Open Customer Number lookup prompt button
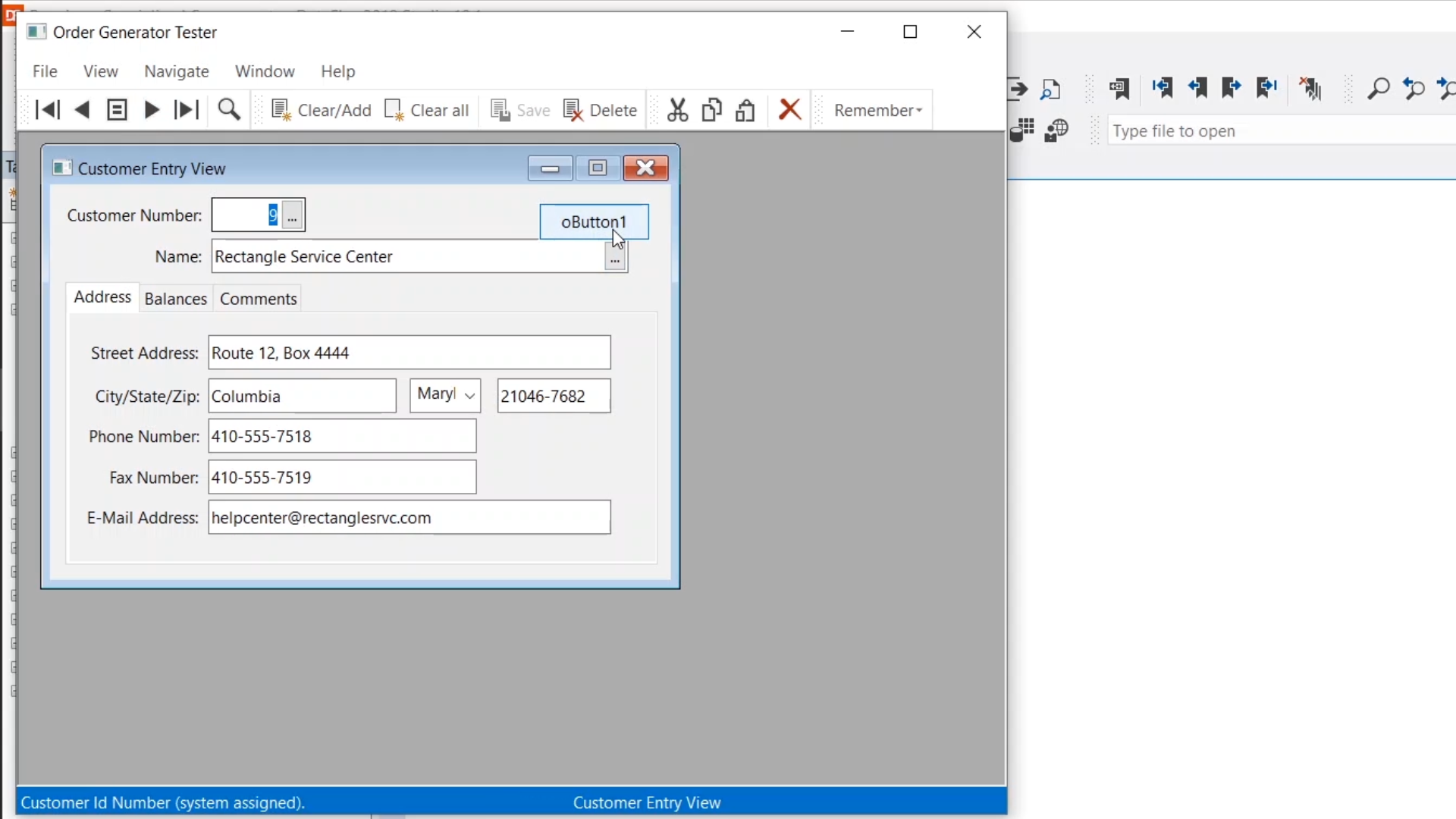Screen dimensions: 1456x819 293,215
